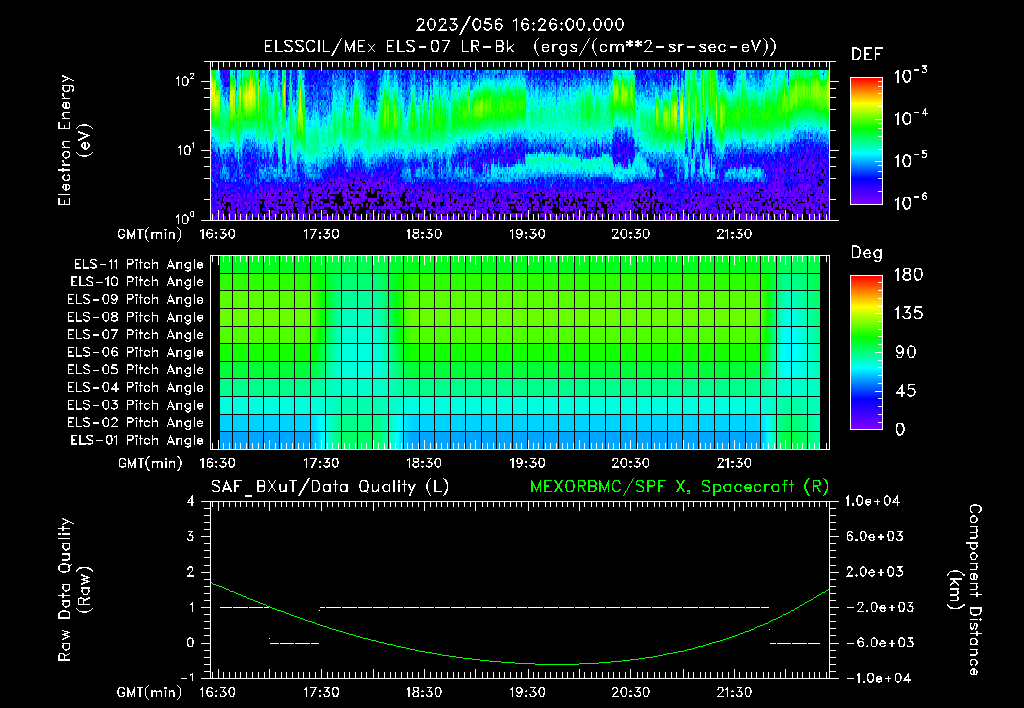Click the Component Distance (km) axis label
Screen dimensions: 1024x708
pos(965,590)
